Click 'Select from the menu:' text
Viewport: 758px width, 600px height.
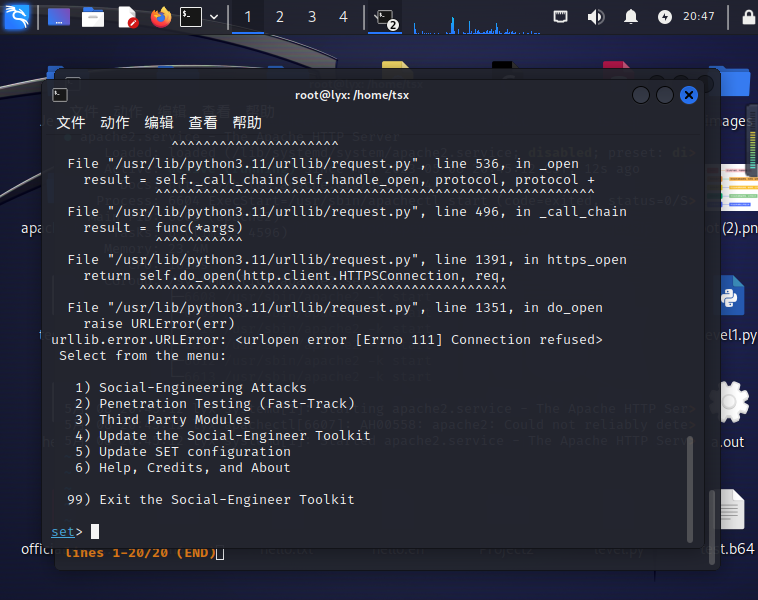(x=143, y=356)
